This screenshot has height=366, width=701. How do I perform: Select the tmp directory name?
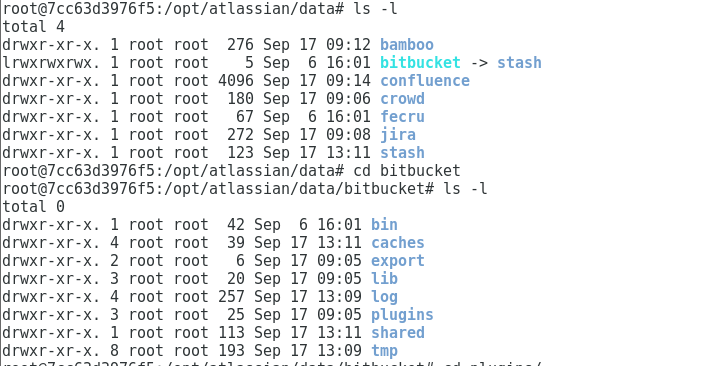[384, 351]
